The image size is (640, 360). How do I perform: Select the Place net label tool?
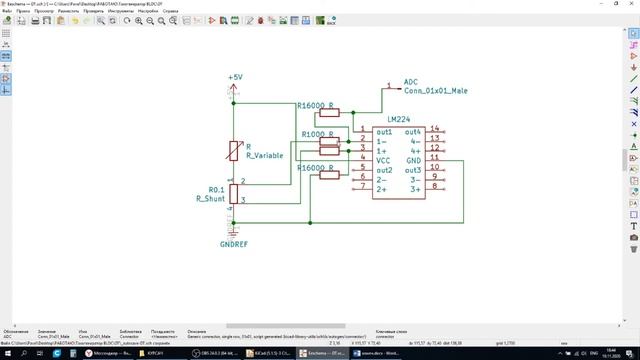coord(633,146)
